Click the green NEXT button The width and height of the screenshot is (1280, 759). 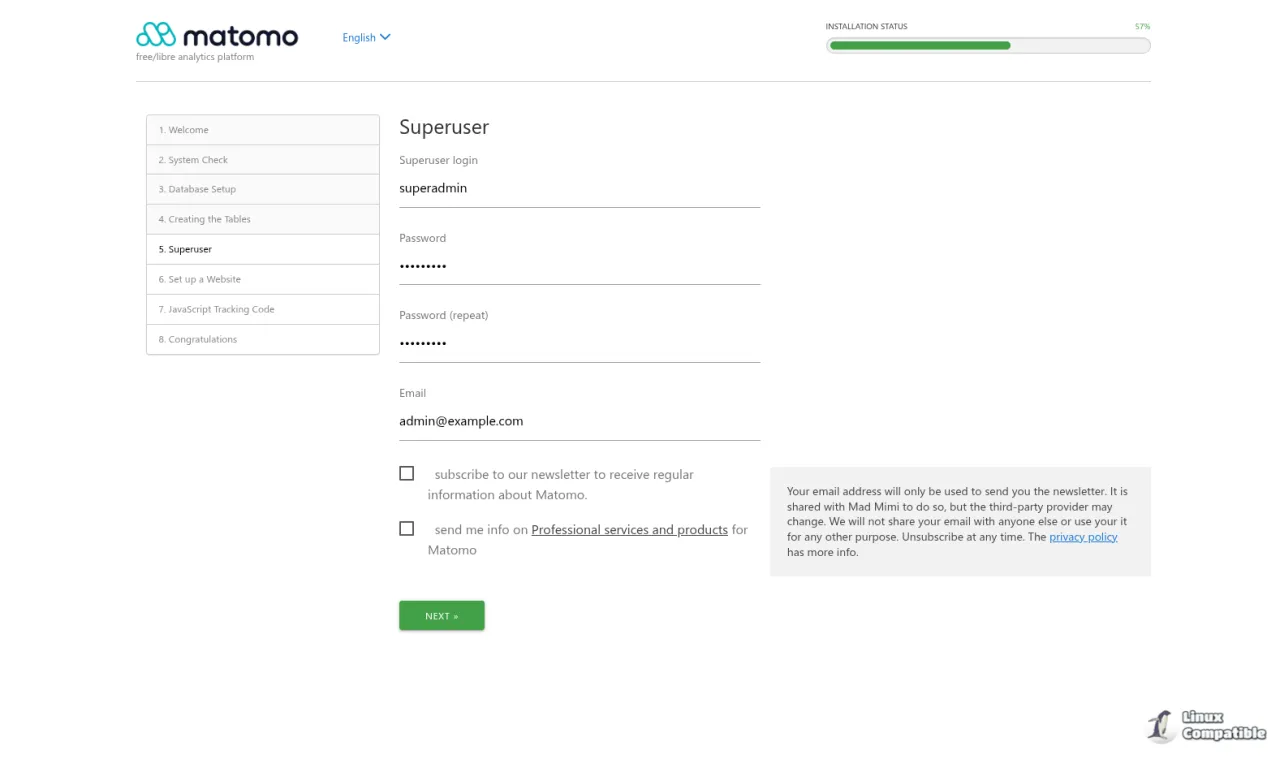(442, 616)
